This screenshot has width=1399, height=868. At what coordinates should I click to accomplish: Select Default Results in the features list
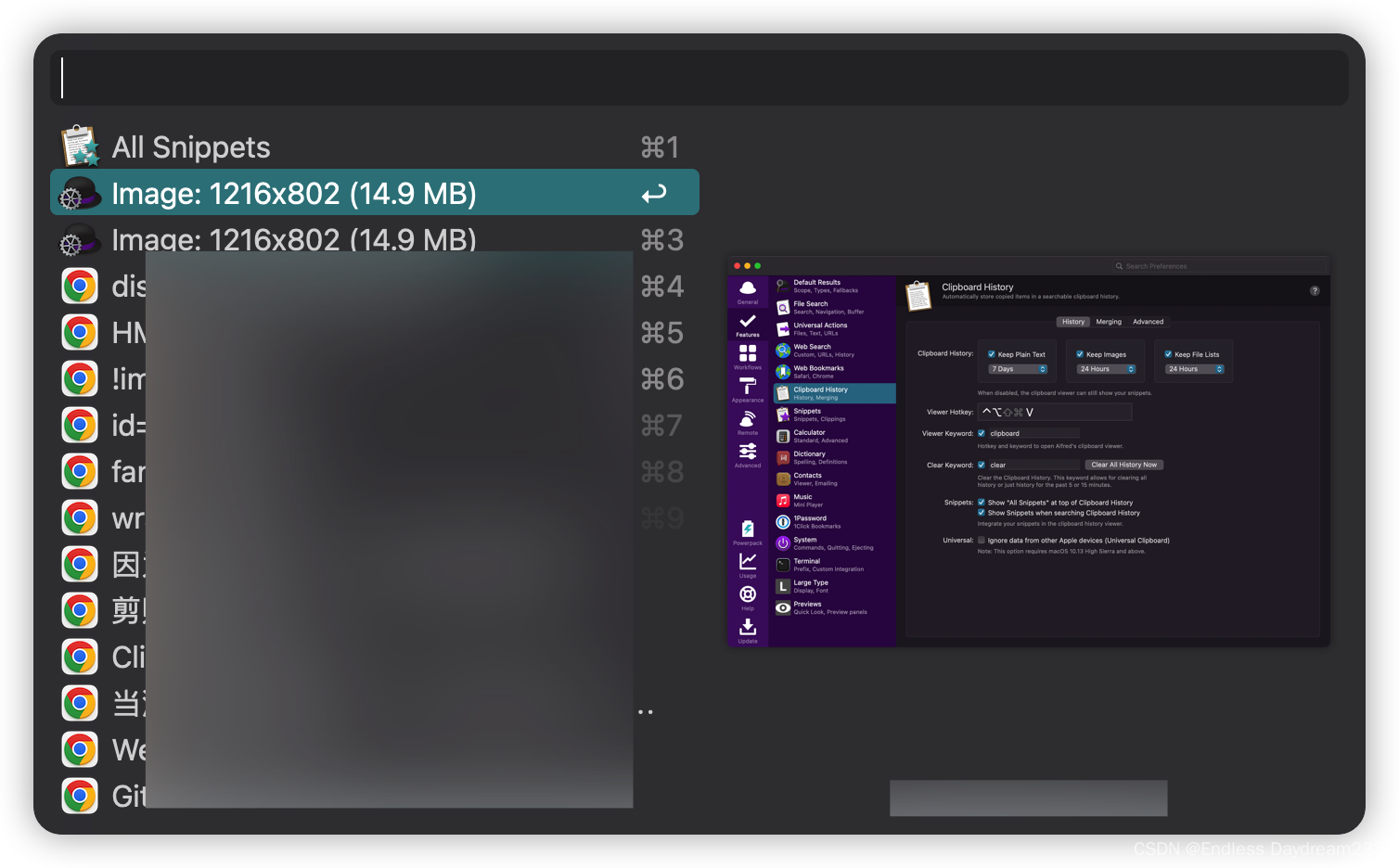tap(834, 286)
